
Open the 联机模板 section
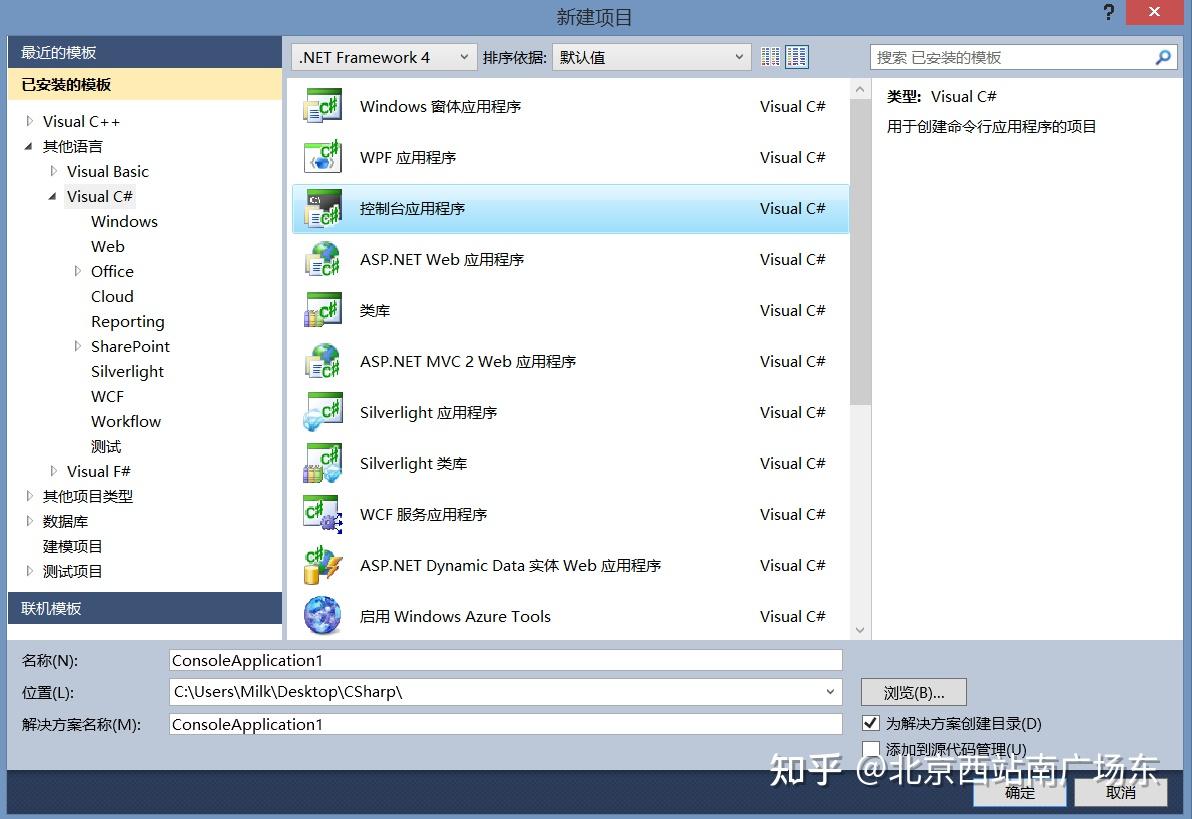coord(144,608)
